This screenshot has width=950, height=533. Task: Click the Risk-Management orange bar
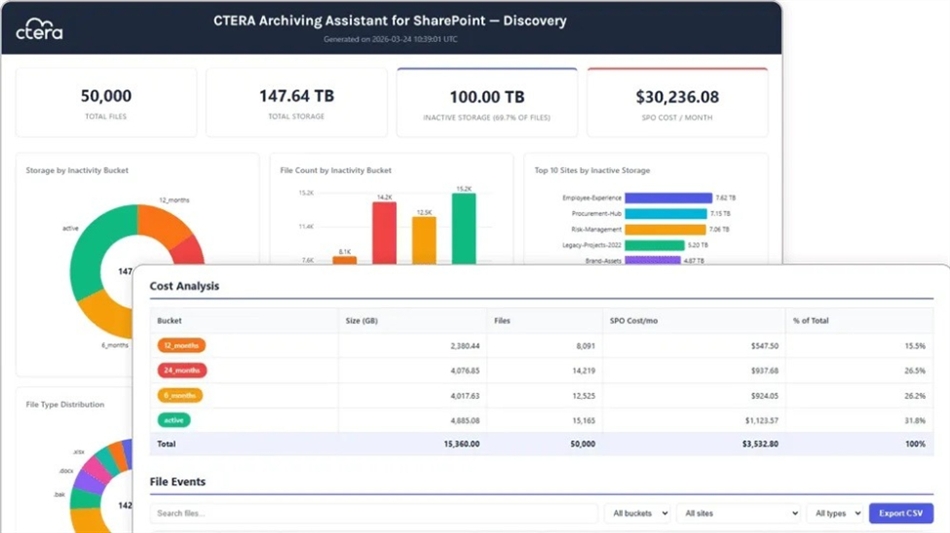coord(665,230)
